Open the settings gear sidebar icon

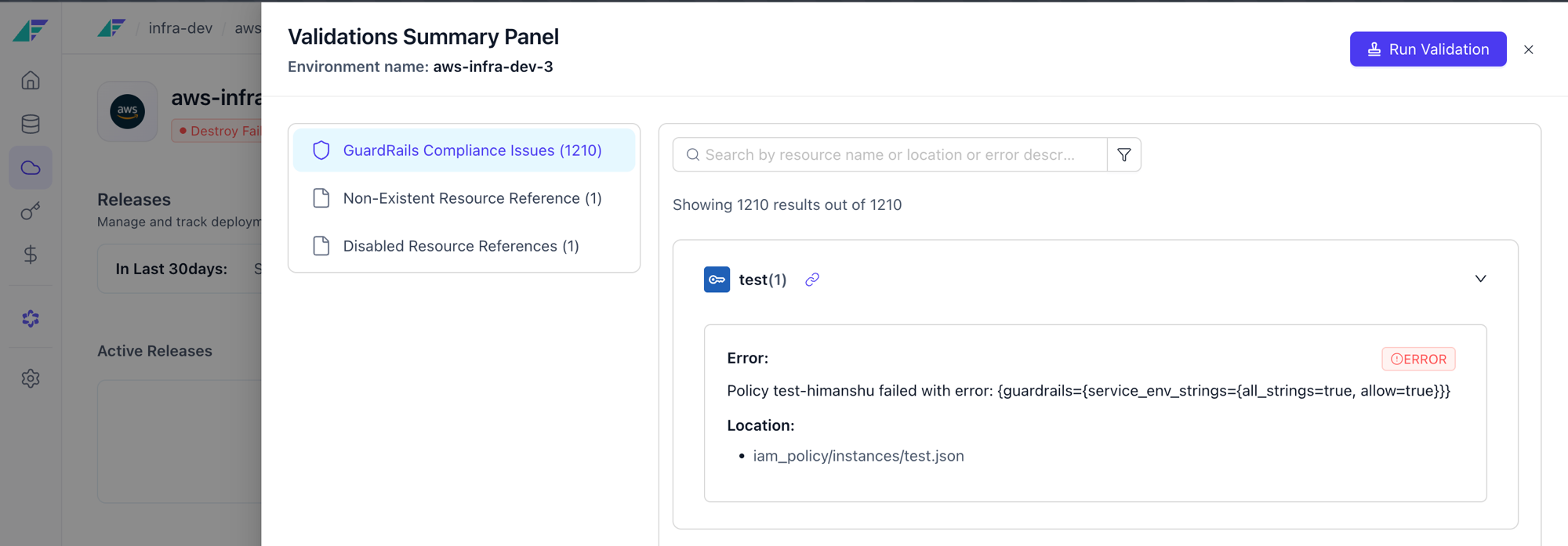[31, 378]
